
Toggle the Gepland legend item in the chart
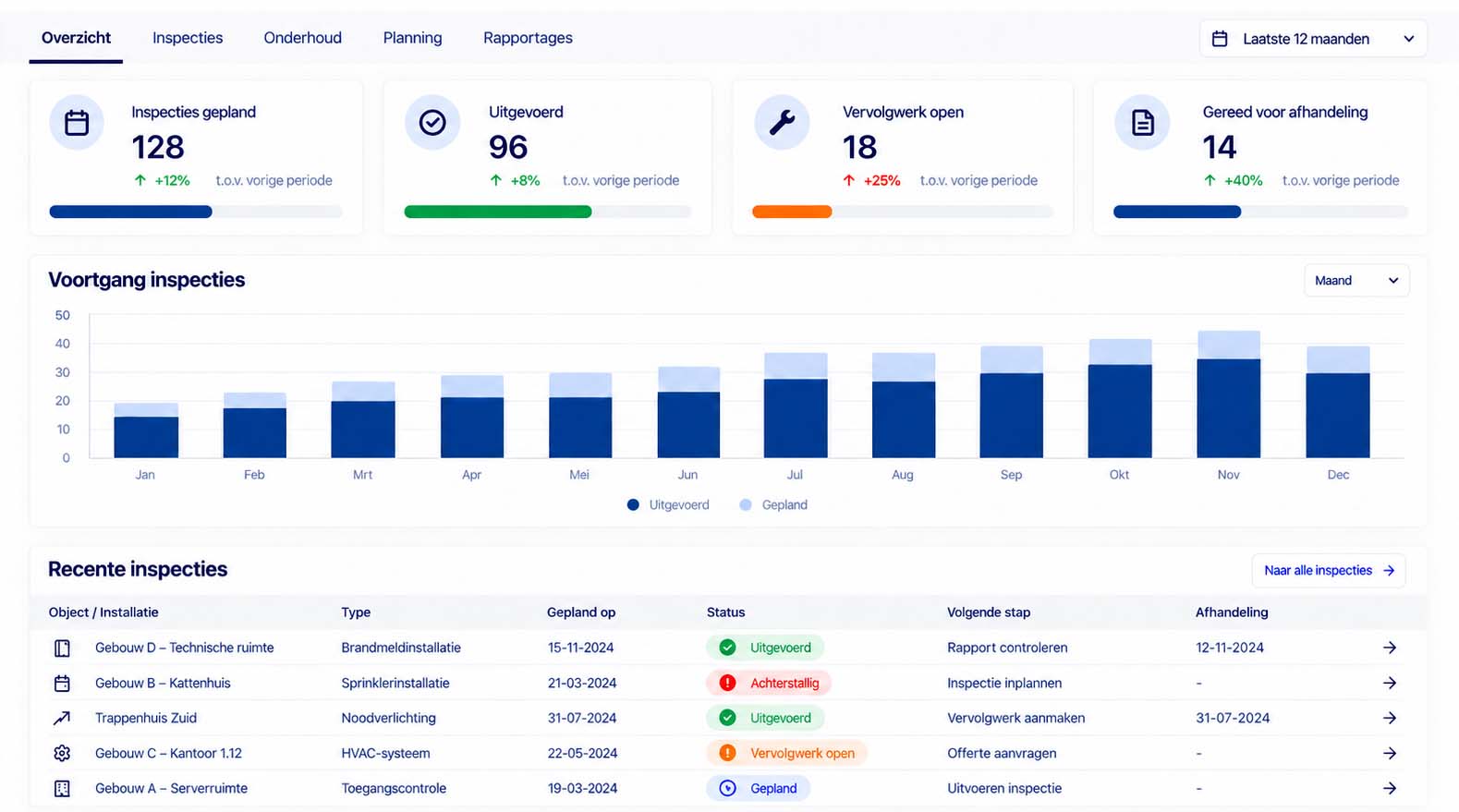coord(773,504)
